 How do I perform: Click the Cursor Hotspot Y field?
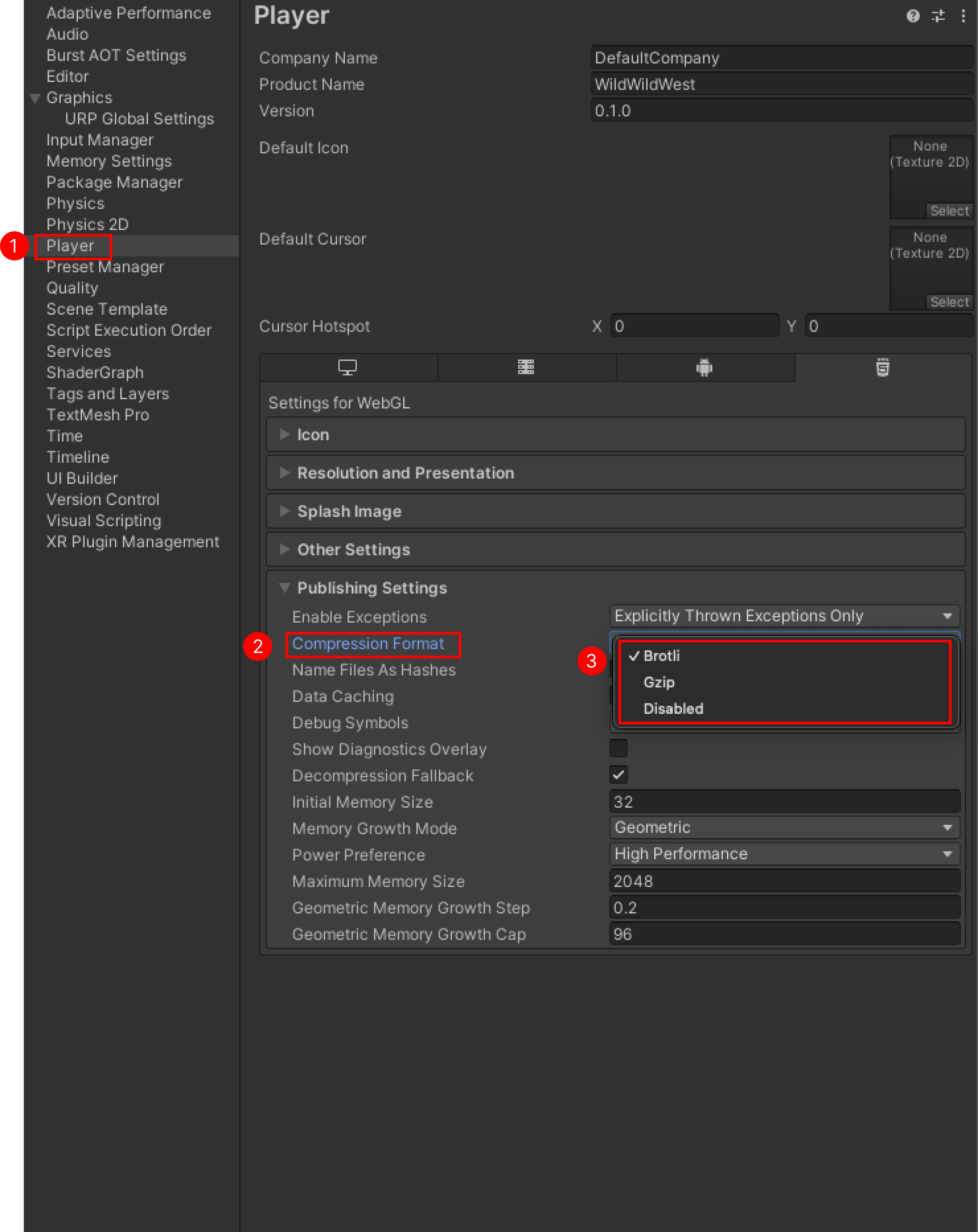click(889, 326)
